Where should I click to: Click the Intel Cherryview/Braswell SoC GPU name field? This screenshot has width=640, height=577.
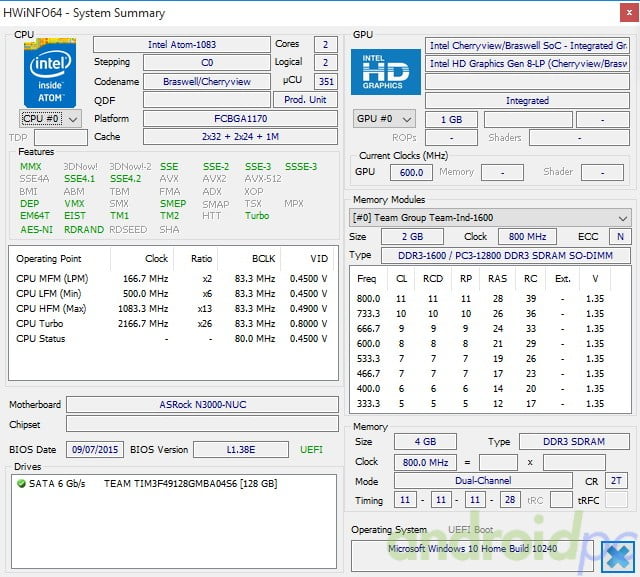527,46
